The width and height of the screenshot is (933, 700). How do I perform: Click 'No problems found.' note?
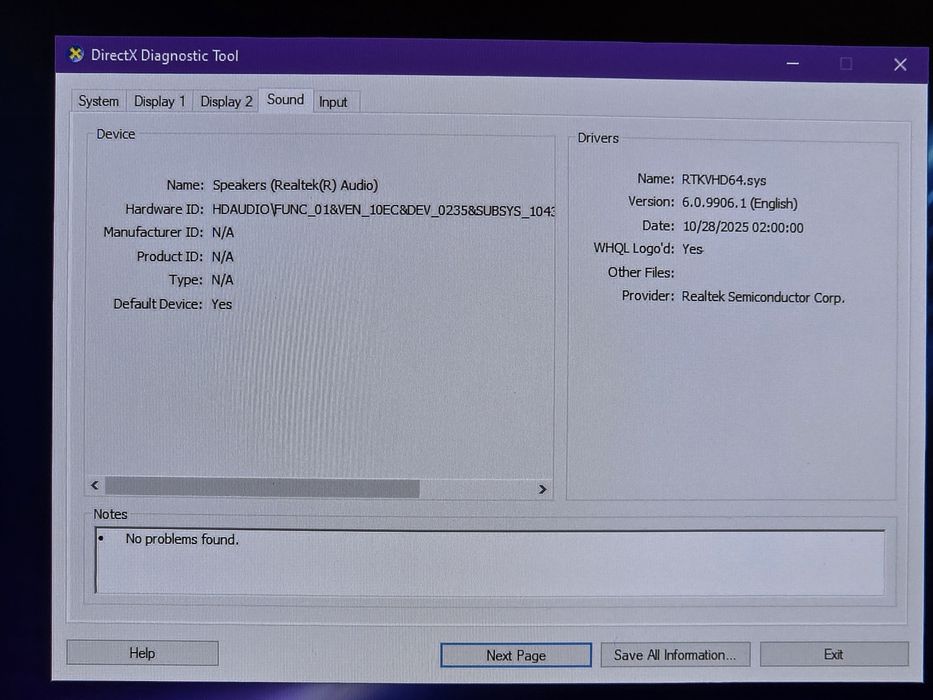click(x=181, y=539)
